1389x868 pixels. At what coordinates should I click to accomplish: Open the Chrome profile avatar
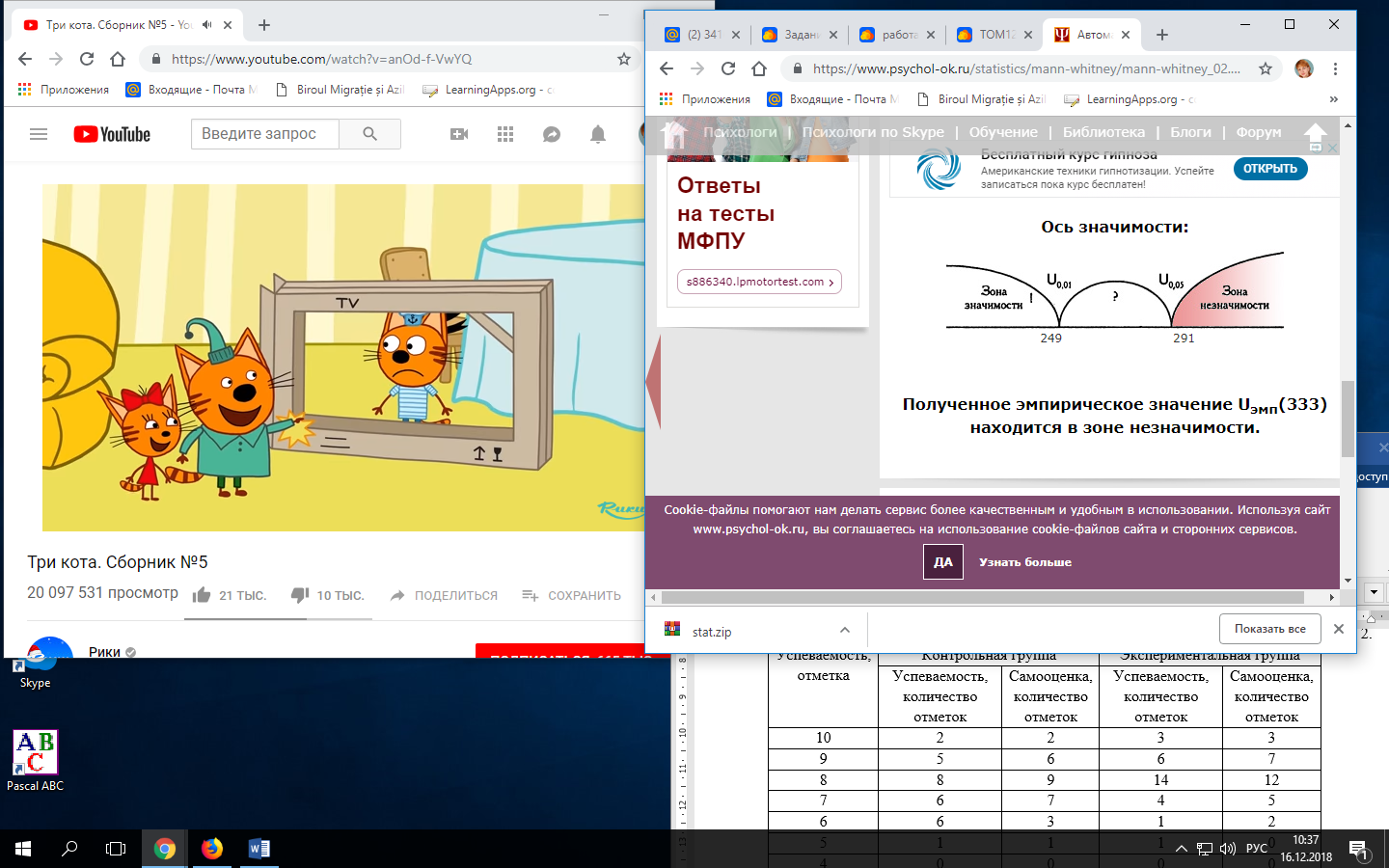pyautogui.click(x=1304, y=68)
